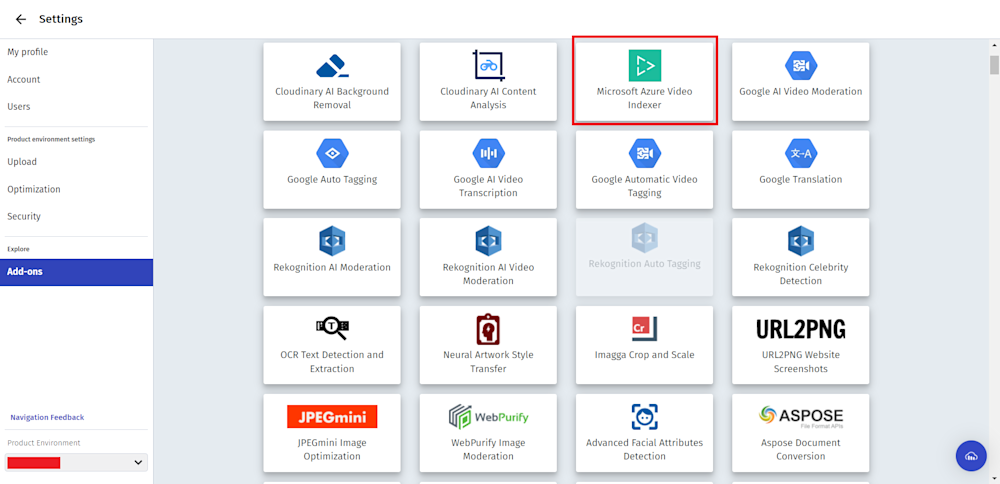The height and width of the screenshot is (484, 1000).
Task: Click 'Rekognition Celebrity Detection' card title
Action: 801,274
